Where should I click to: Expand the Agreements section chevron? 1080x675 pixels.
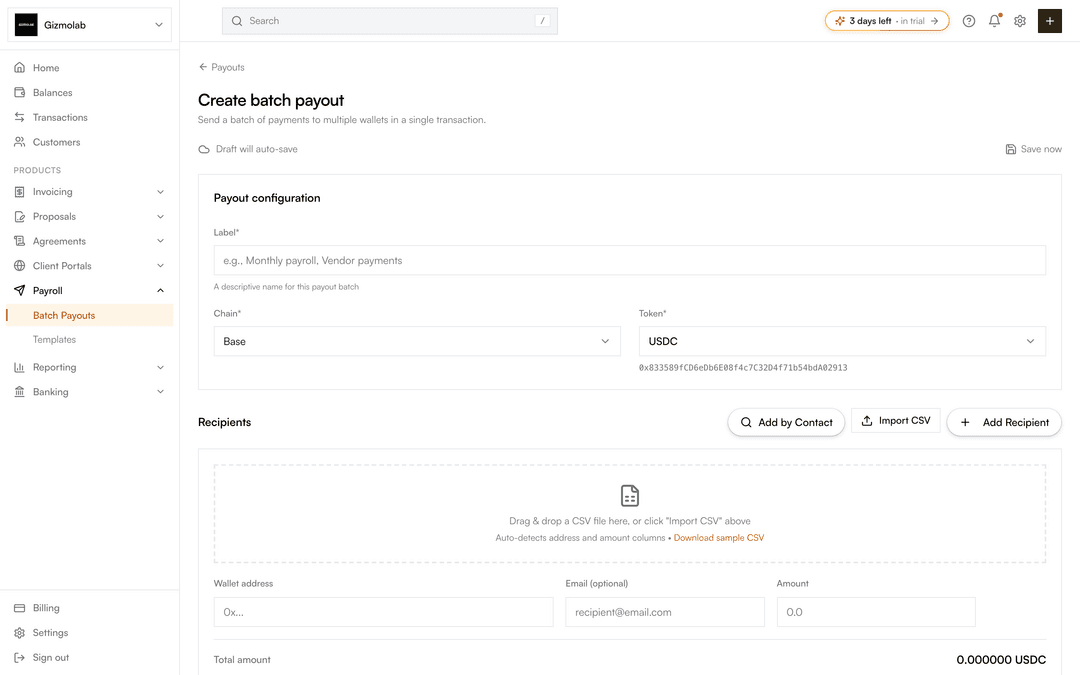coord(160,241)
